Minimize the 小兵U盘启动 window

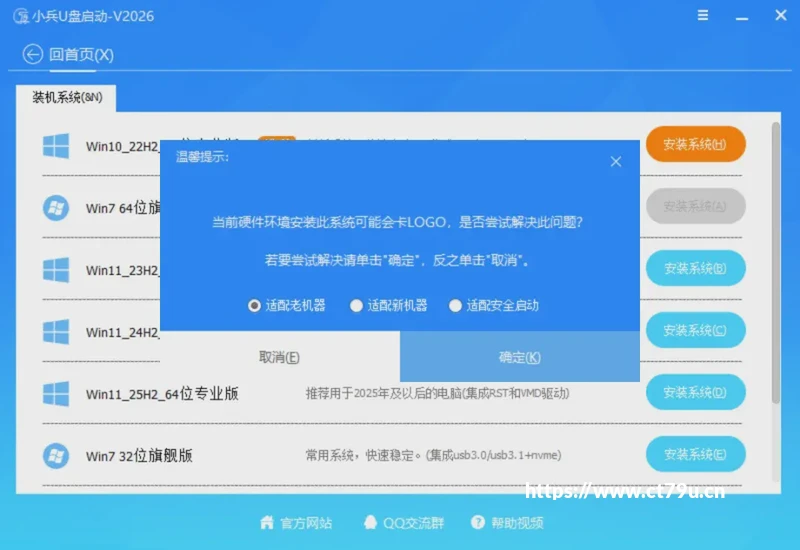[742, 16]
